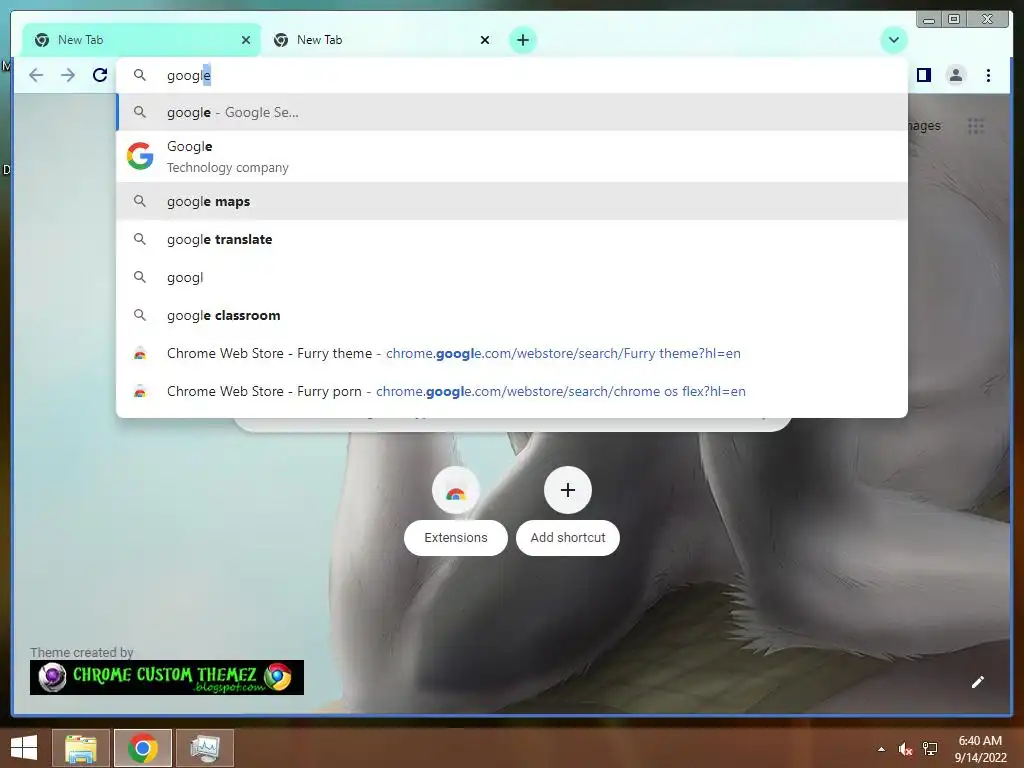Go forward using the forward arrow
The width and height of the screenshot is (1024, 768).
click(68, 75)
